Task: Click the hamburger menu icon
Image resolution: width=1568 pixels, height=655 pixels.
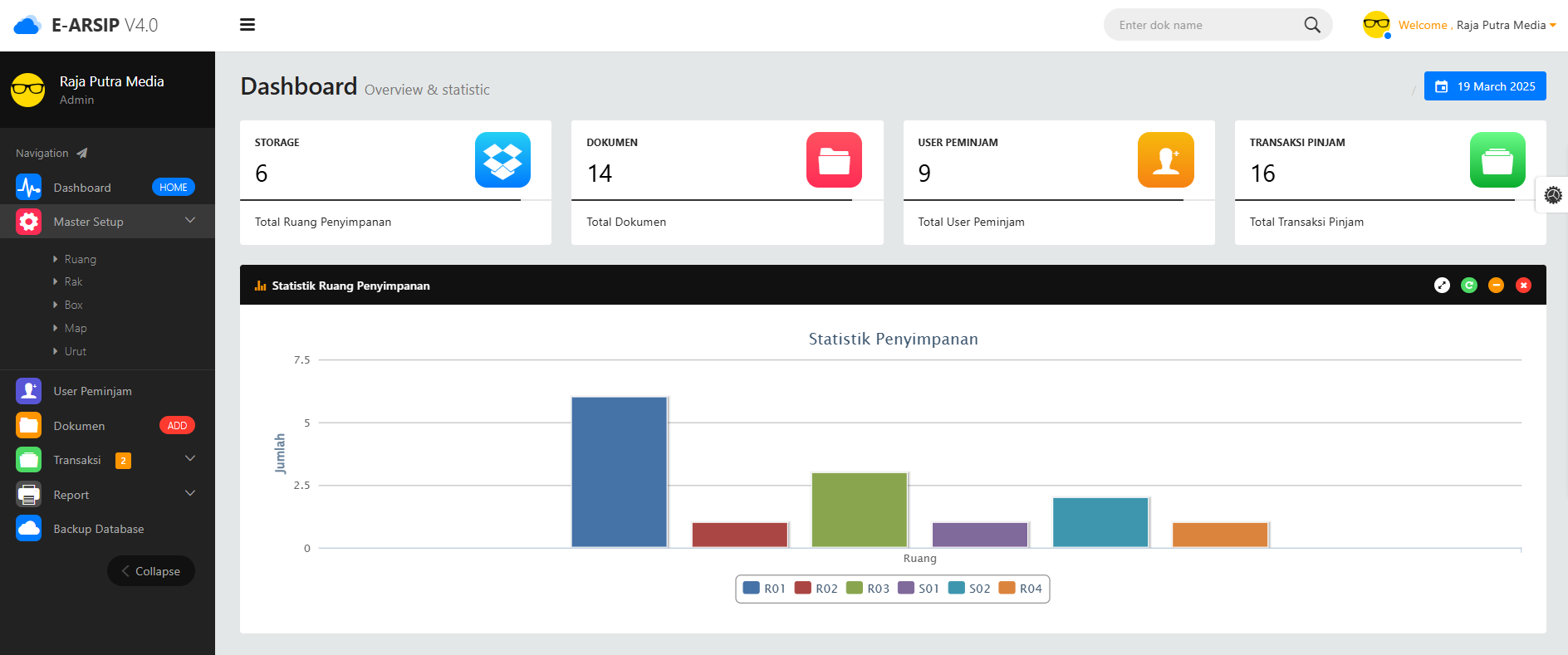Action: point(247,25)
